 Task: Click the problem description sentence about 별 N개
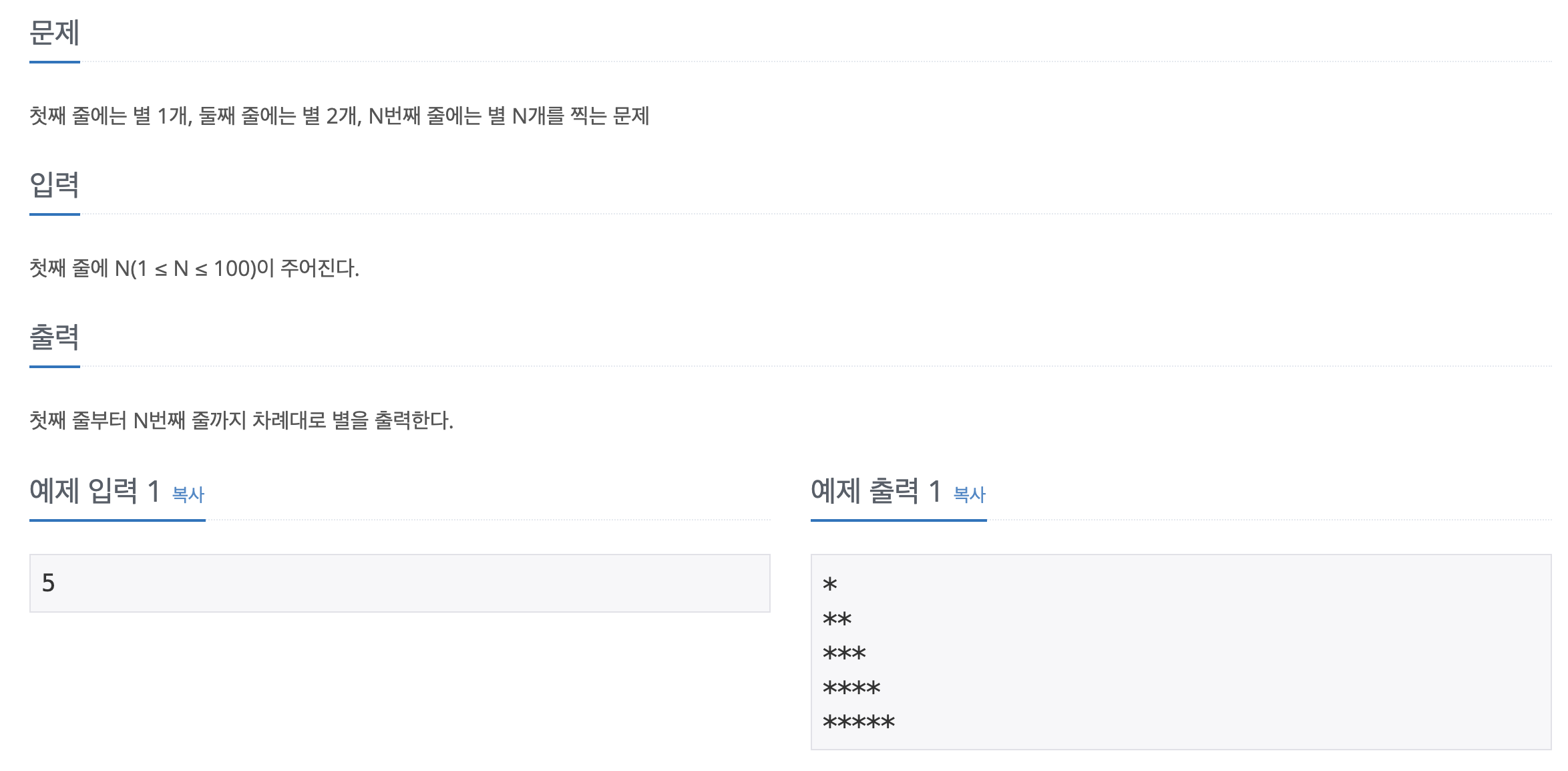tap(339, 116)
